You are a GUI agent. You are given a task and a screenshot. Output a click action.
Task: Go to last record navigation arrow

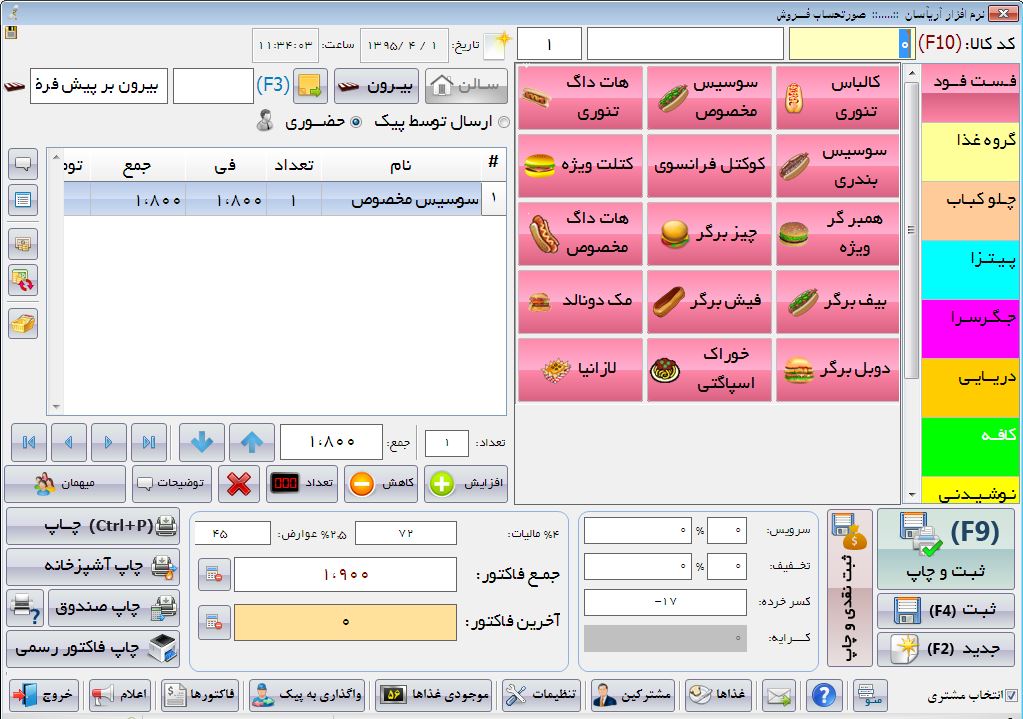click(149, 442)
